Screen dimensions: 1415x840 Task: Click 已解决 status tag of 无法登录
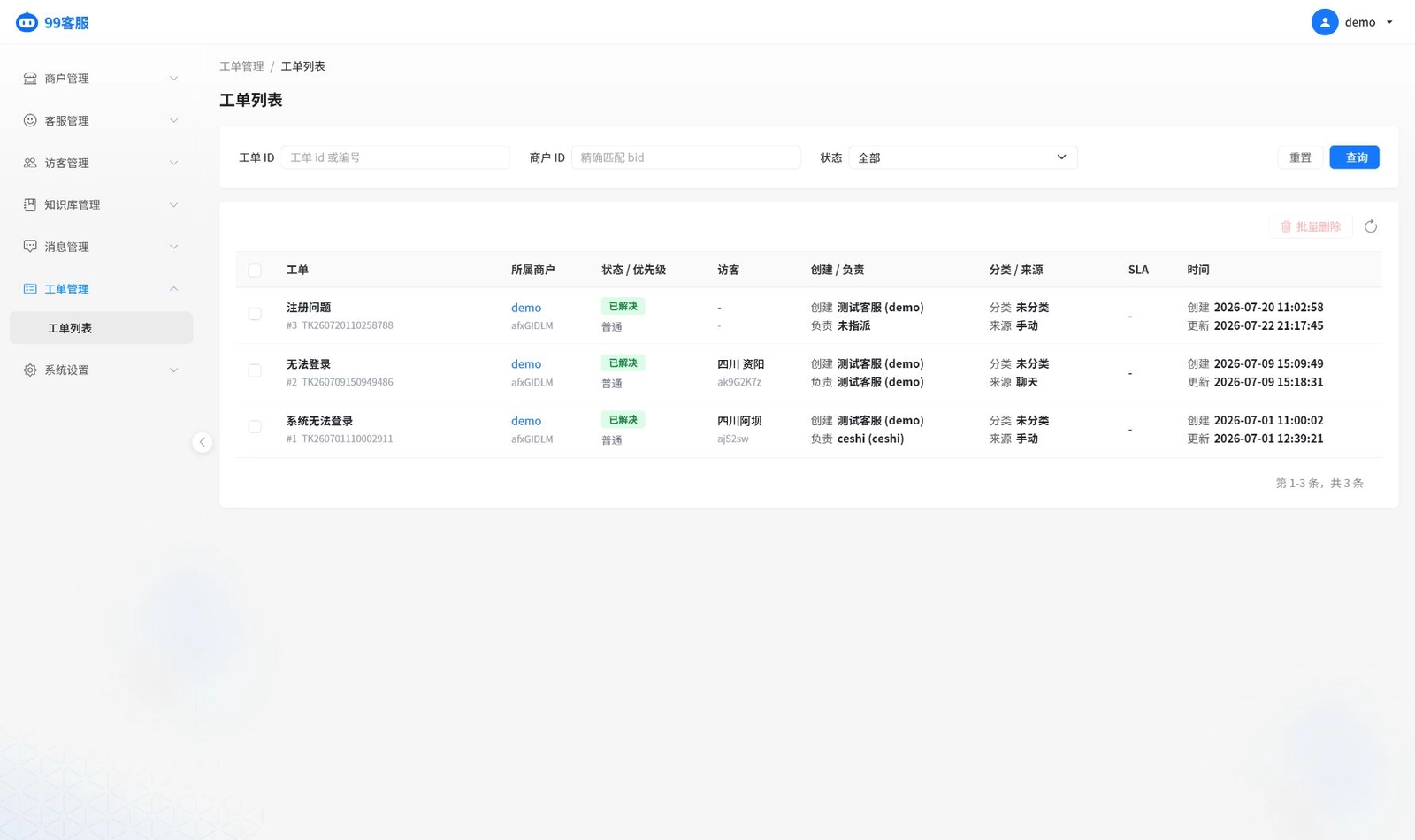click(x=623, y=363)
